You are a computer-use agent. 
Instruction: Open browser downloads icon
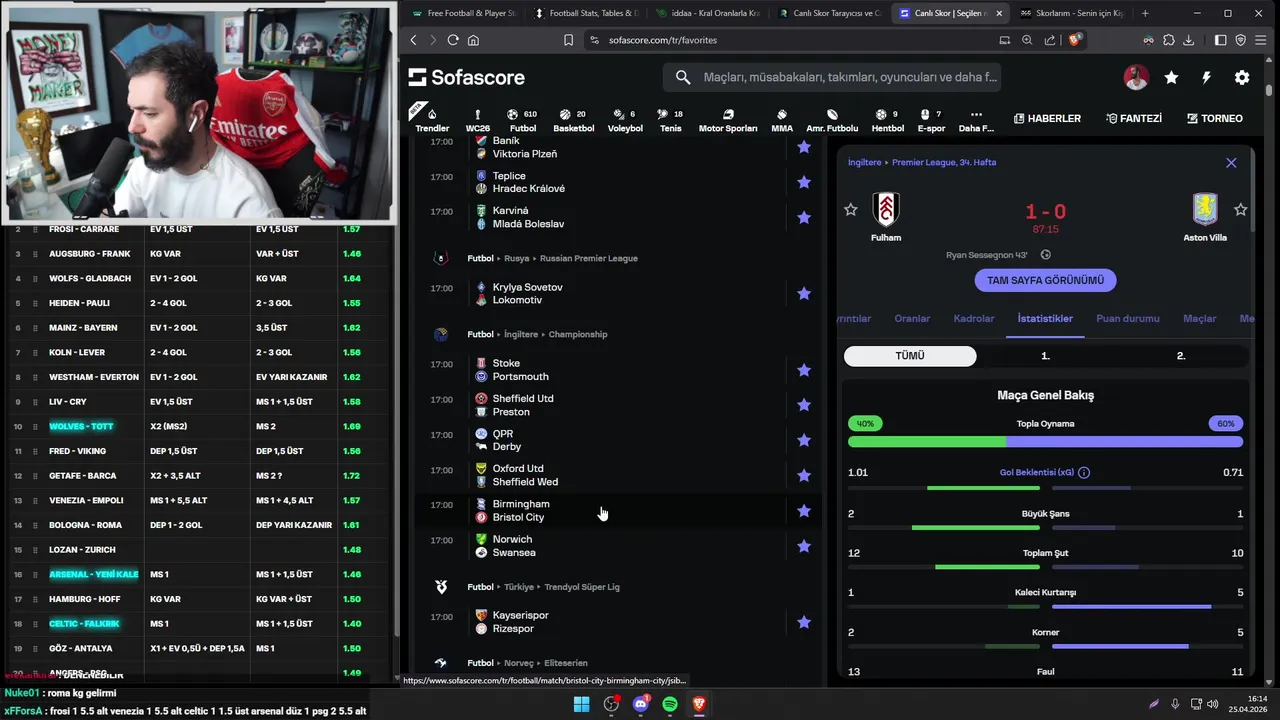(1189, 40)
